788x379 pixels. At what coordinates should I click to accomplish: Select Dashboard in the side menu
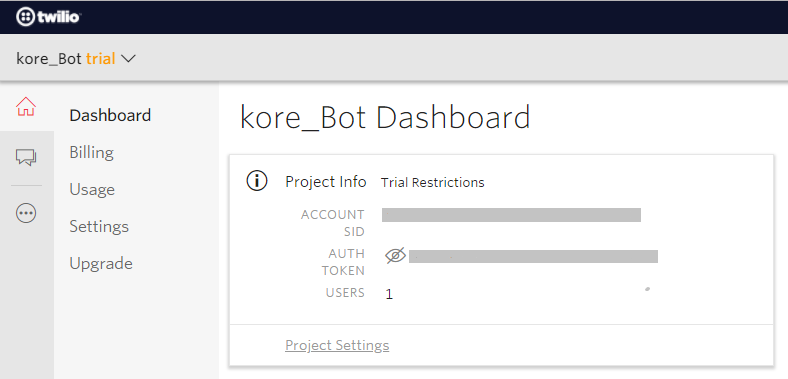[110, 115]
